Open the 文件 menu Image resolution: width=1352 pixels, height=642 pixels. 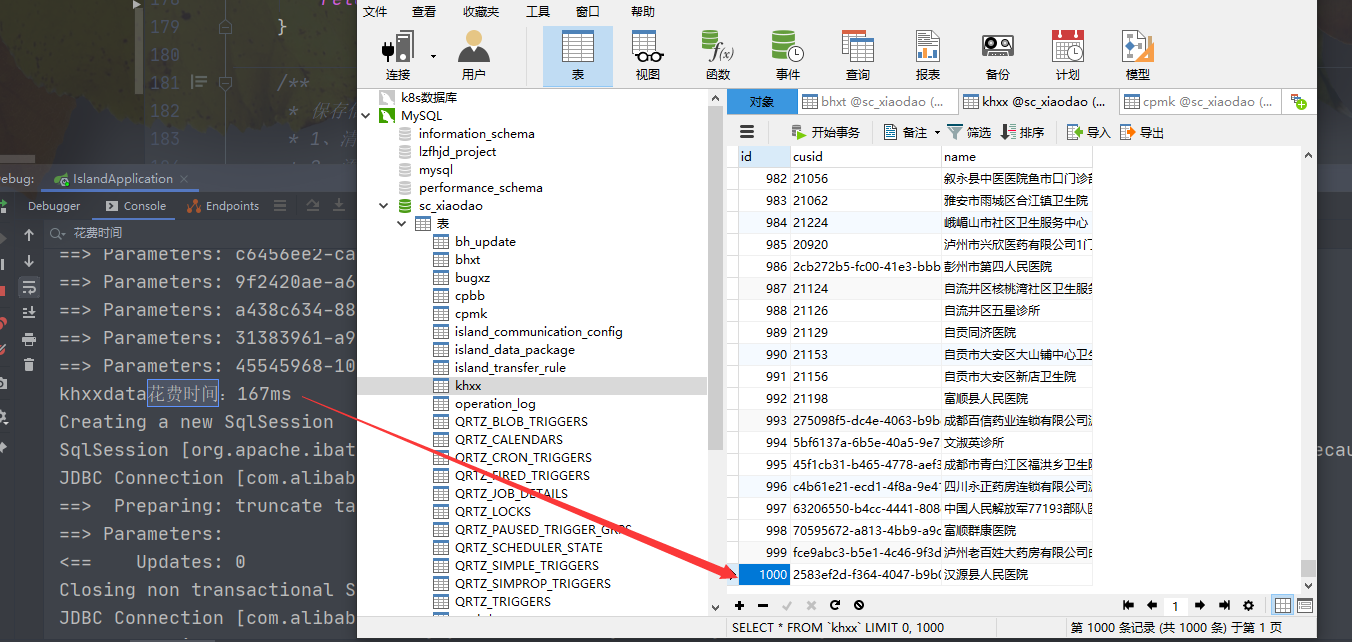coord(375,11)
